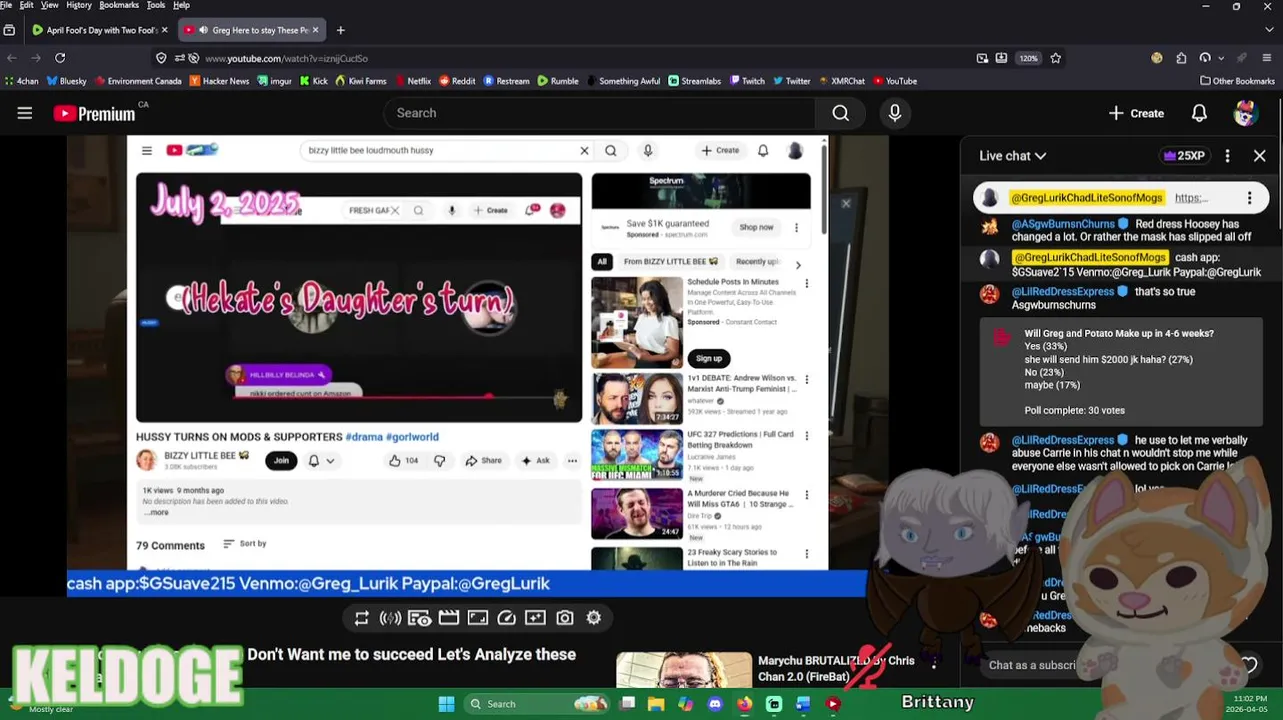Reload the page with the browser refresh icon
The height and width of the screenshot is (720, 1283).
click(x=60, y=58)
